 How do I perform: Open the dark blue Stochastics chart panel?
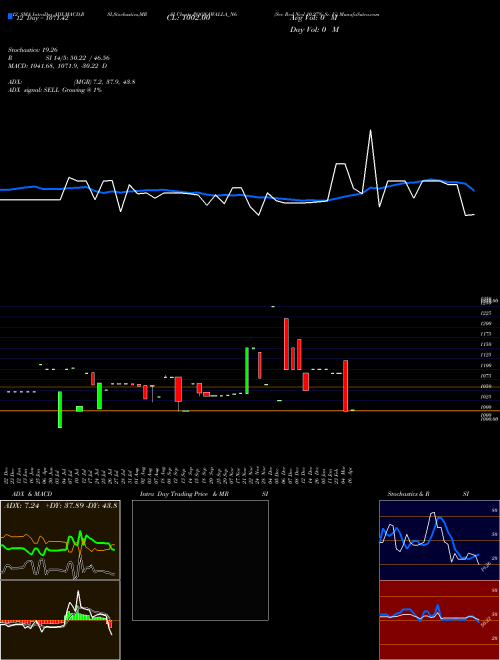click(x=439, y=540)
